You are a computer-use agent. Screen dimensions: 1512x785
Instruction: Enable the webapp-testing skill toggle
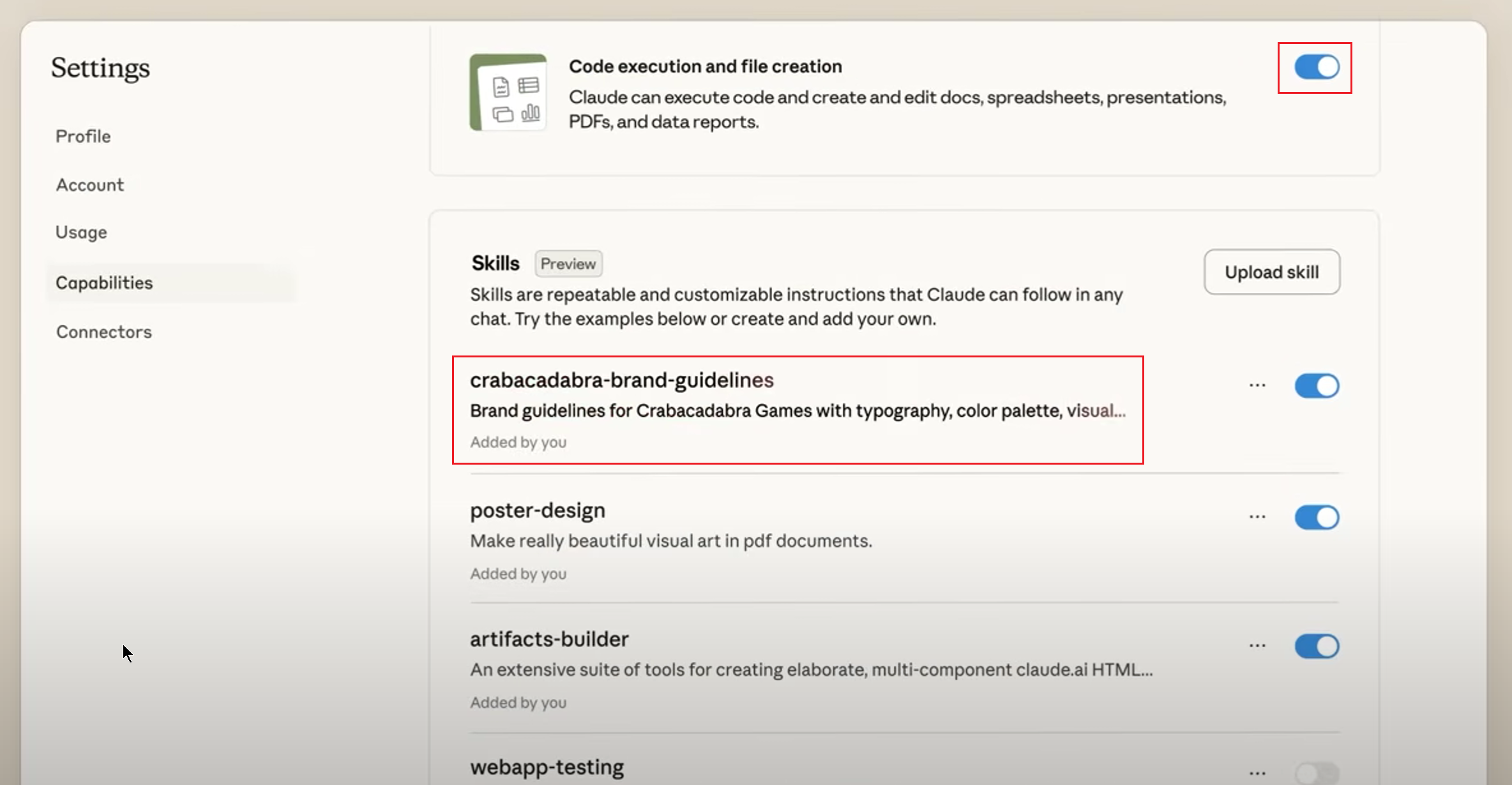pos(1317,774)
